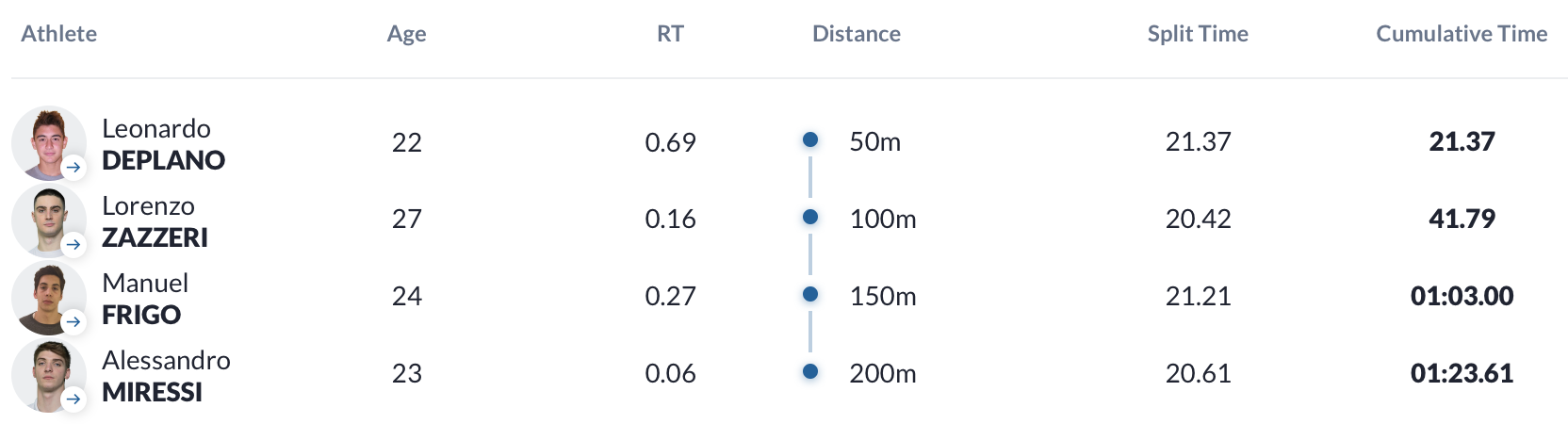
Task: Open the Manuel FRIGO athlete link
Action: tap(145, 299)
